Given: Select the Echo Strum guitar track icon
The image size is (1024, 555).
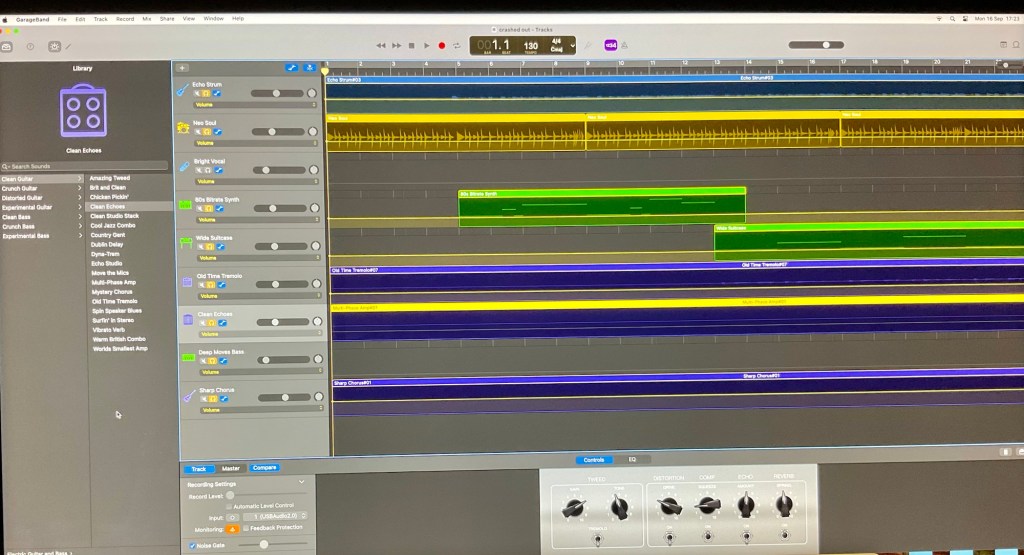Looking at the screenshot, I should [183, 90].
